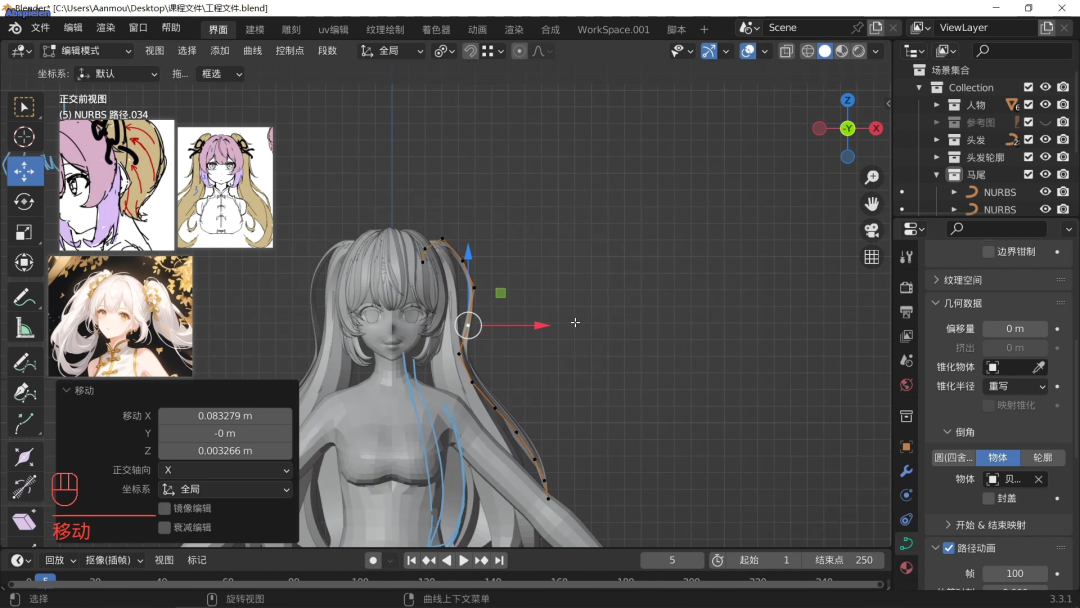Select the Annotate tool
The image size is (1080, 608).
tap(24, 297)
